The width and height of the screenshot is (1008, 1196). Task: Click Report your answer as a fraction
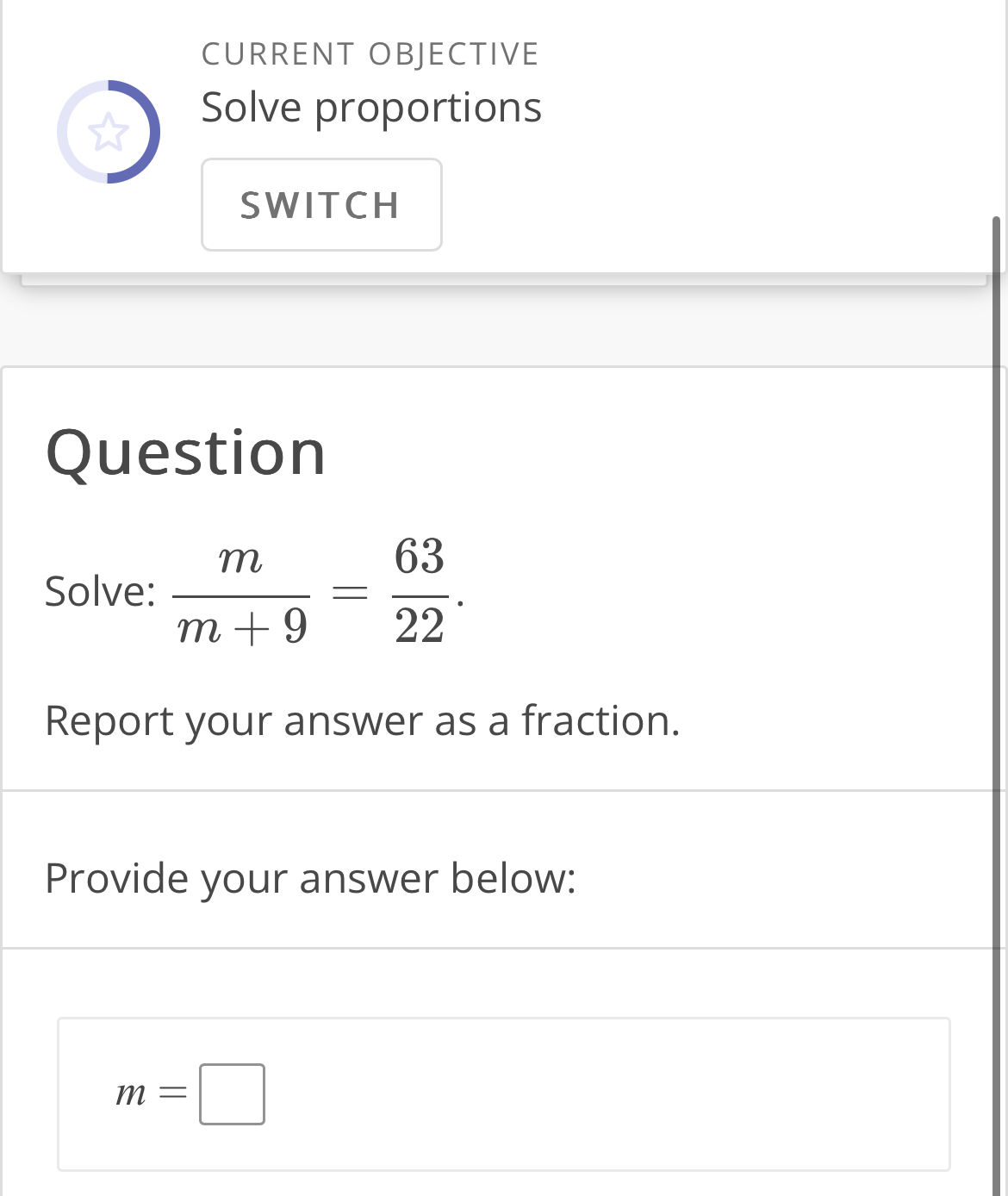coord(362,720)
